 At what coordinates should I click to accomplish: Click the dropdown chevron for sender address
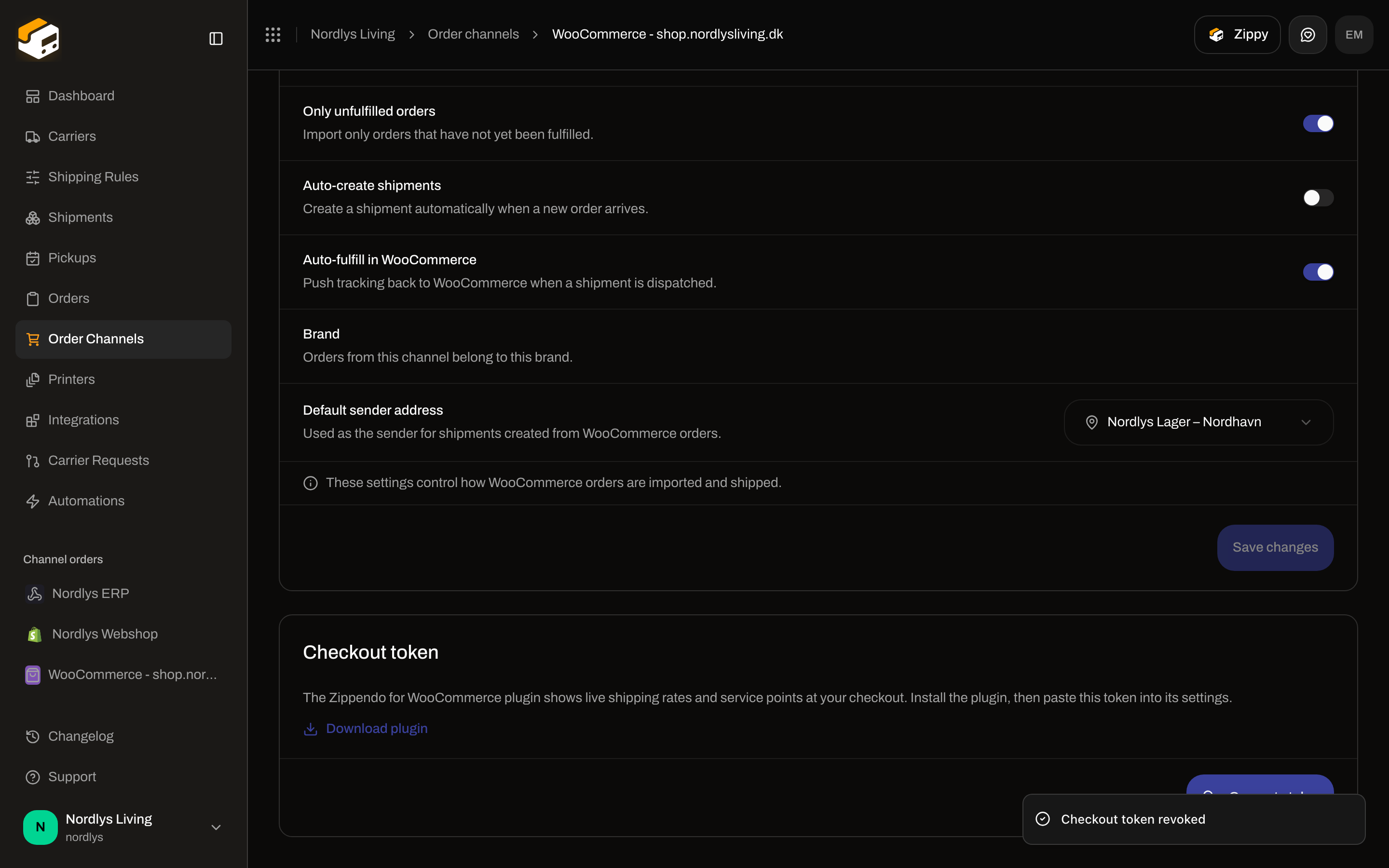[x=1306, y=422]
